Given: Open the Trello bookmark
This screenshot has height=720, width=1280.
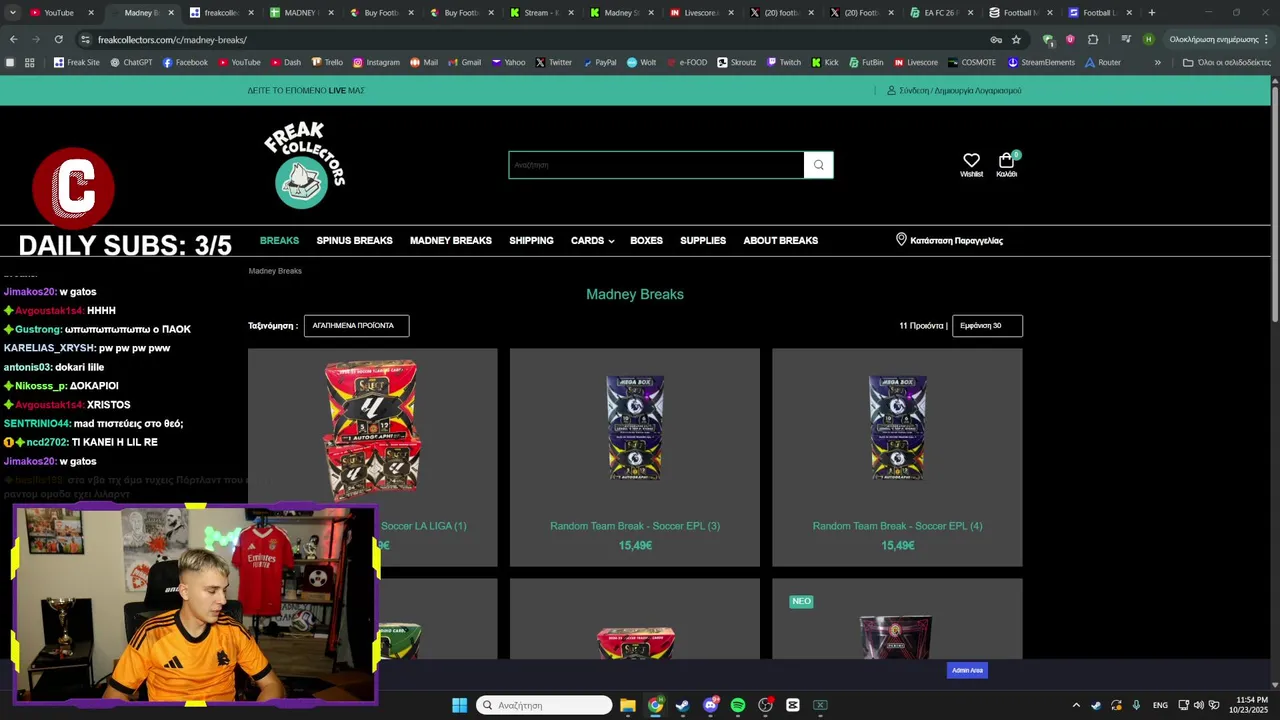Looking at the screenshot, I should (x=327, y=62).
